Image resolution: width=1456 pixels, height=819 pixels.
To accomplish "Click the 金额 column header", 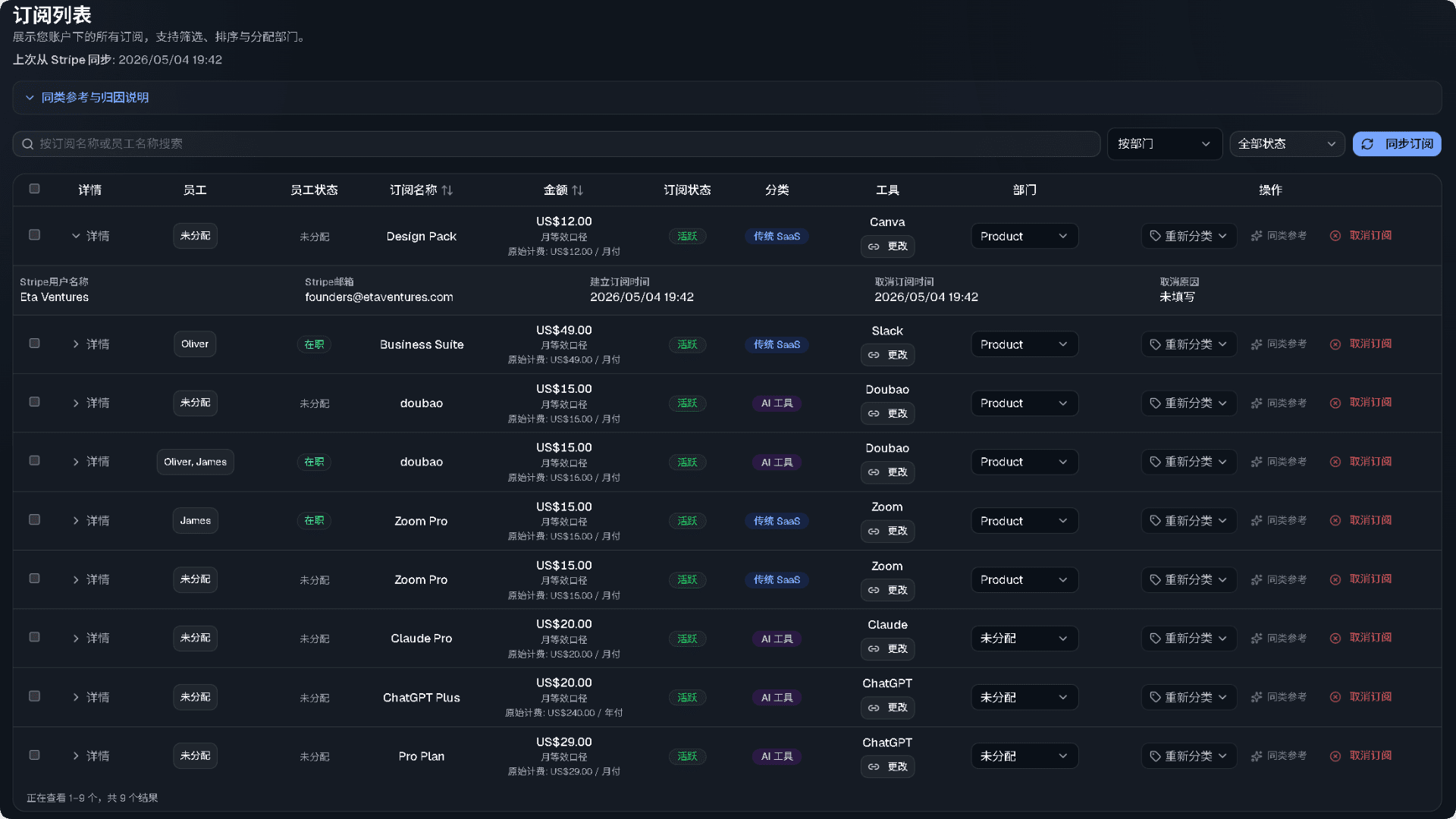I will pos(563,190).
